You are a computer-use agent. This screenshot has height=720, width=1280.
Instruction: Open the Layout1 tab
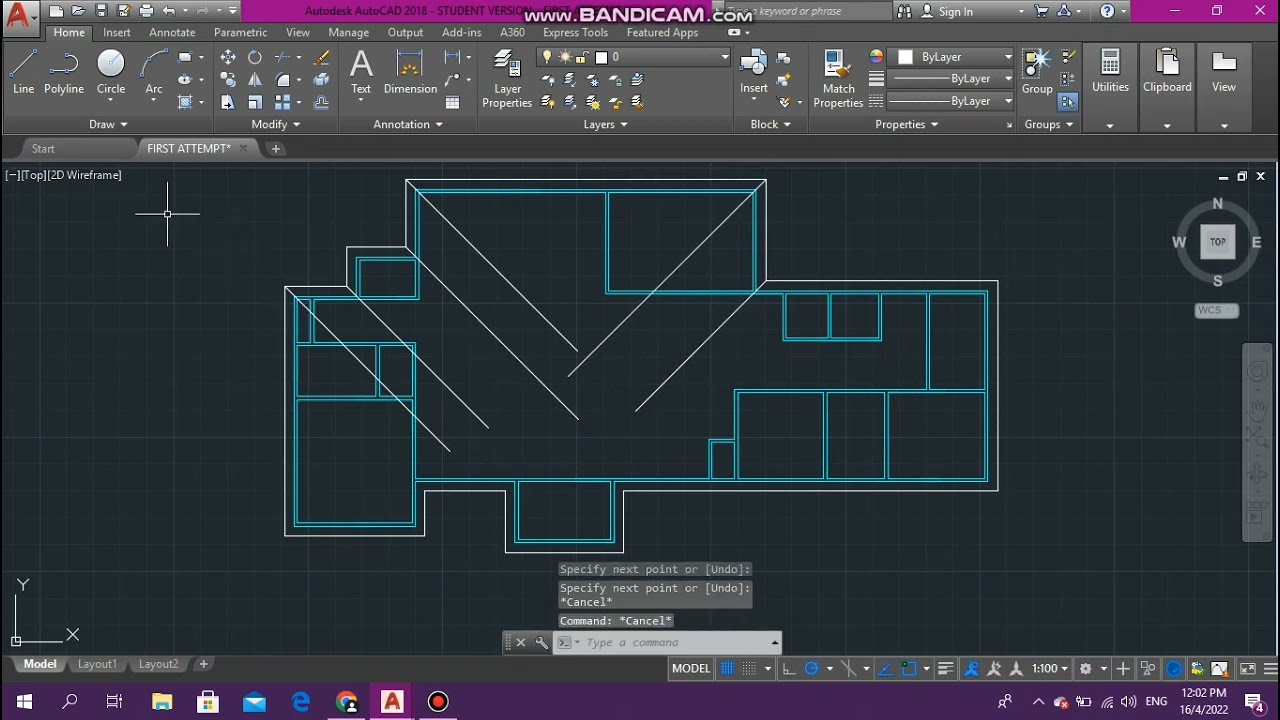97,664
